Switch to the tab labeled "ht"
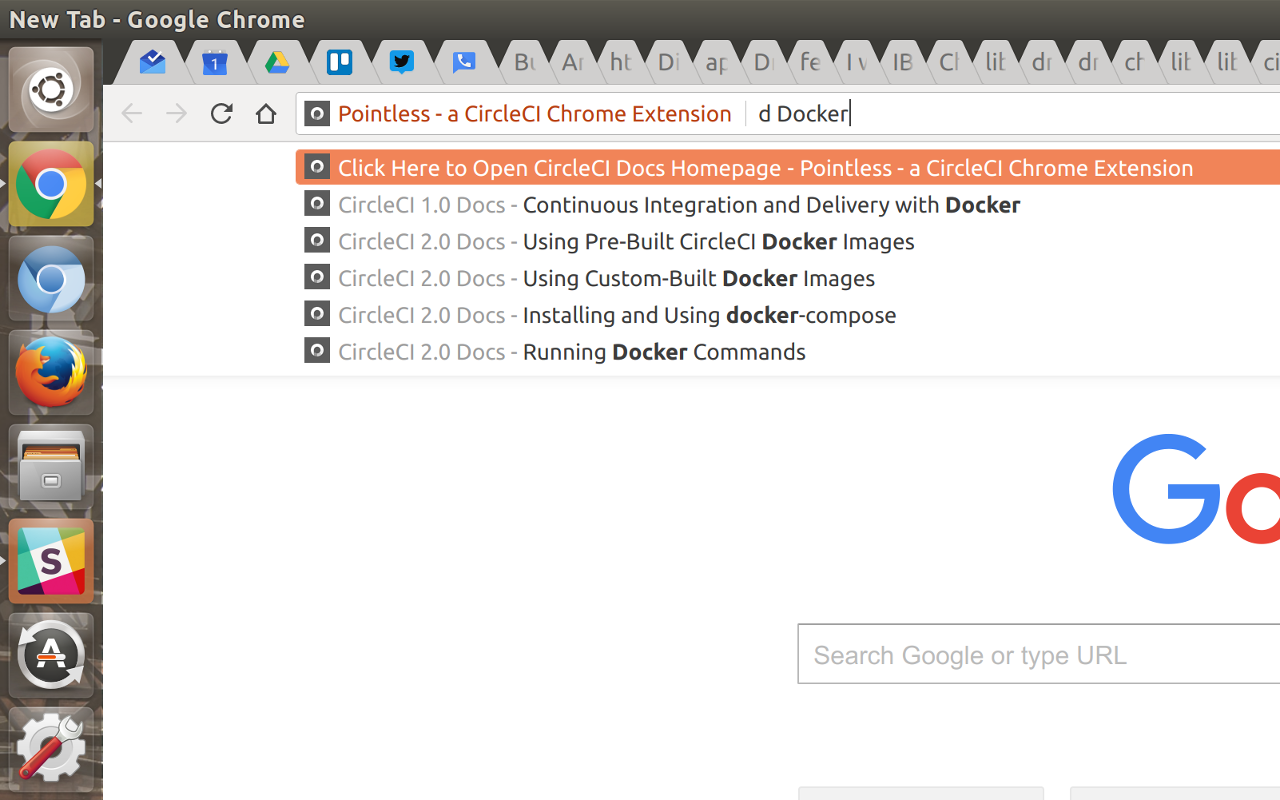Screen dimensions: 1280x800 click(x=620, y=63)
